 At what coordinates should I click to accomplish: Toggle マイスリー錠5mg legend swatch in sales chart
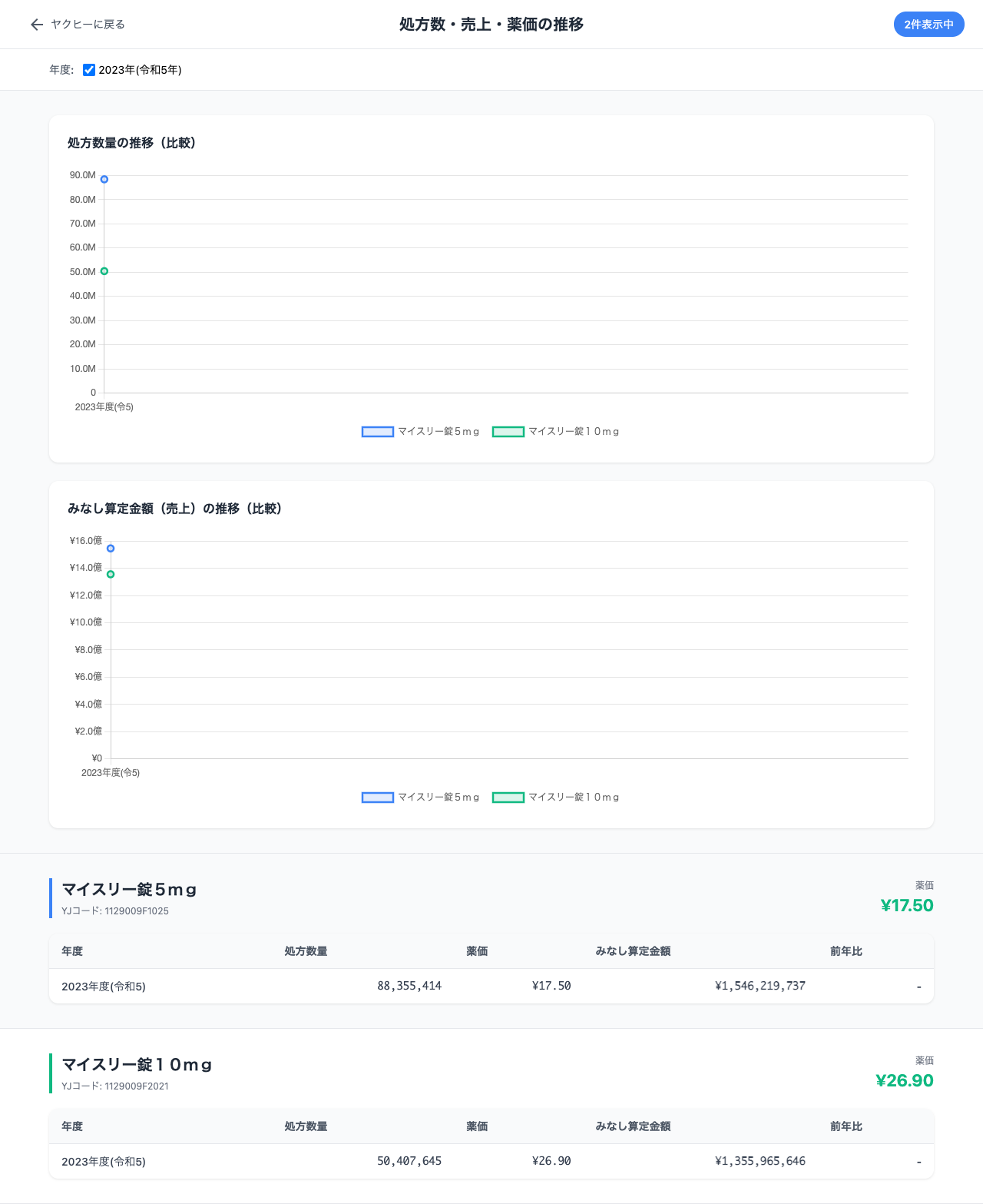(x=378, y=798)
